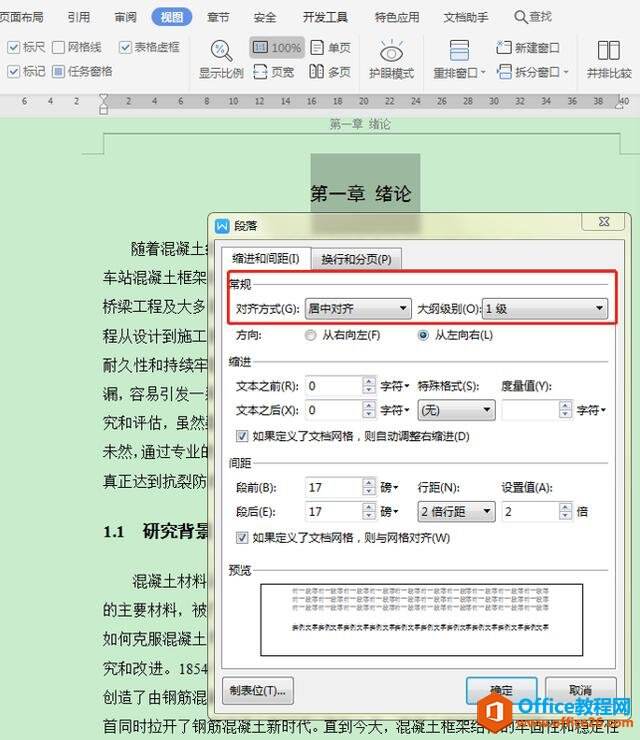Open the 文档助手 document assistant tab
The width and height of the screenshot is (640, 740).
[465, 17]
